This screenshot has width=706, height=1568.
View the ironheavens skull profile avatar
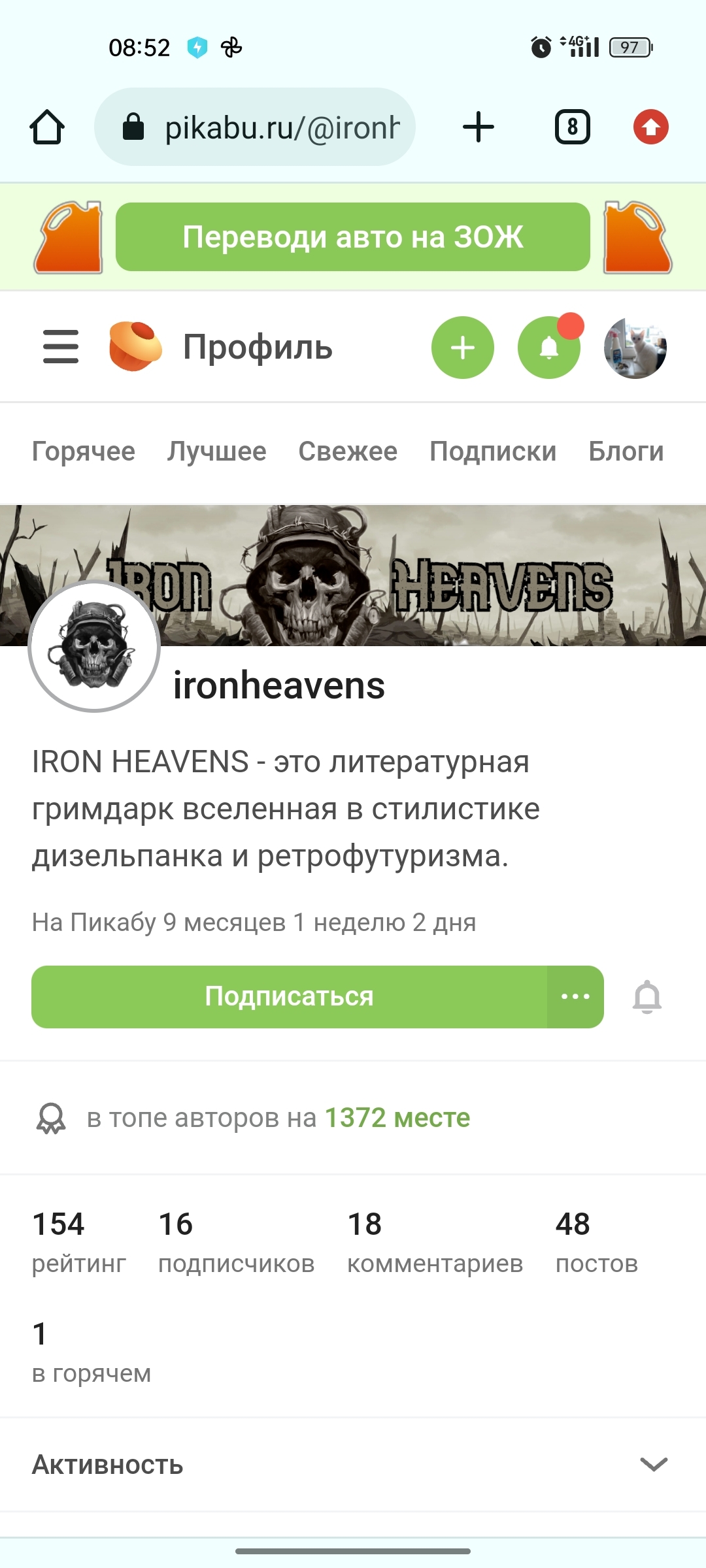(94, 646)
